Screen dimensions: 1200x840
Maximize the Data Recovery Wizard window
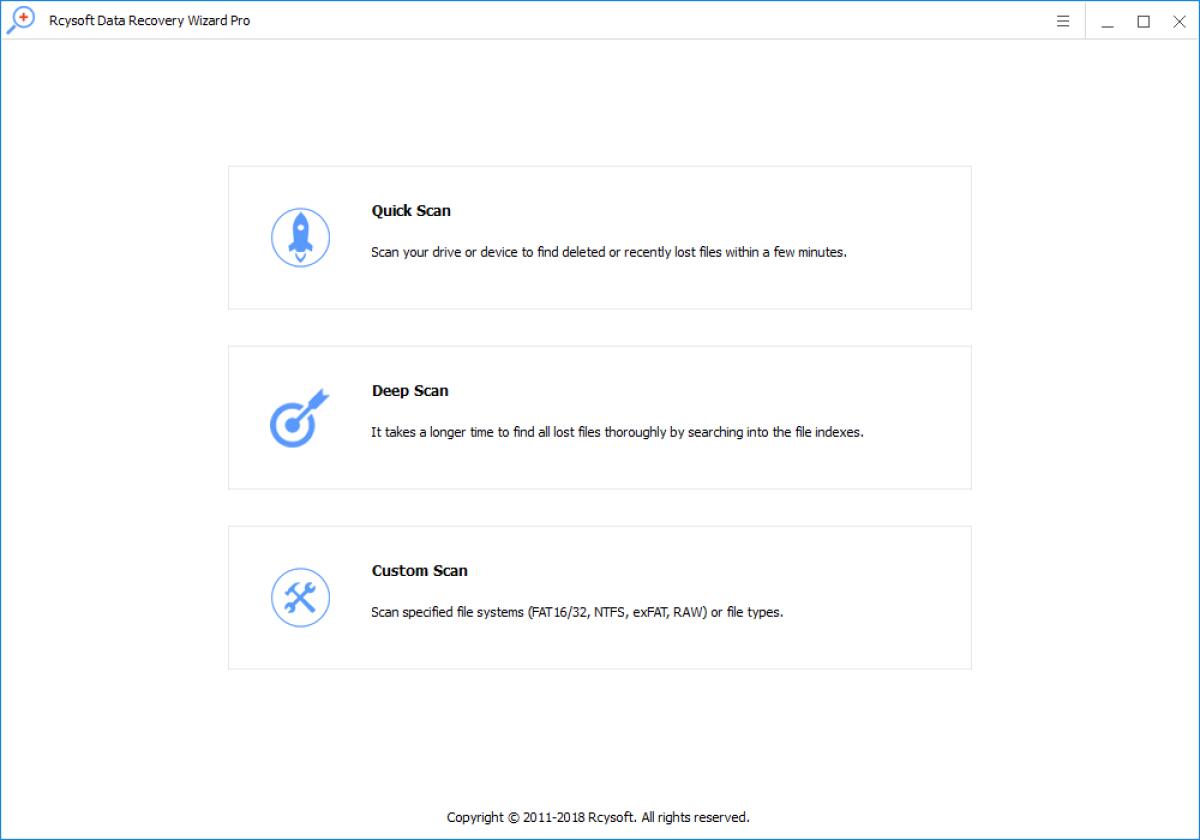[1143, 21]
